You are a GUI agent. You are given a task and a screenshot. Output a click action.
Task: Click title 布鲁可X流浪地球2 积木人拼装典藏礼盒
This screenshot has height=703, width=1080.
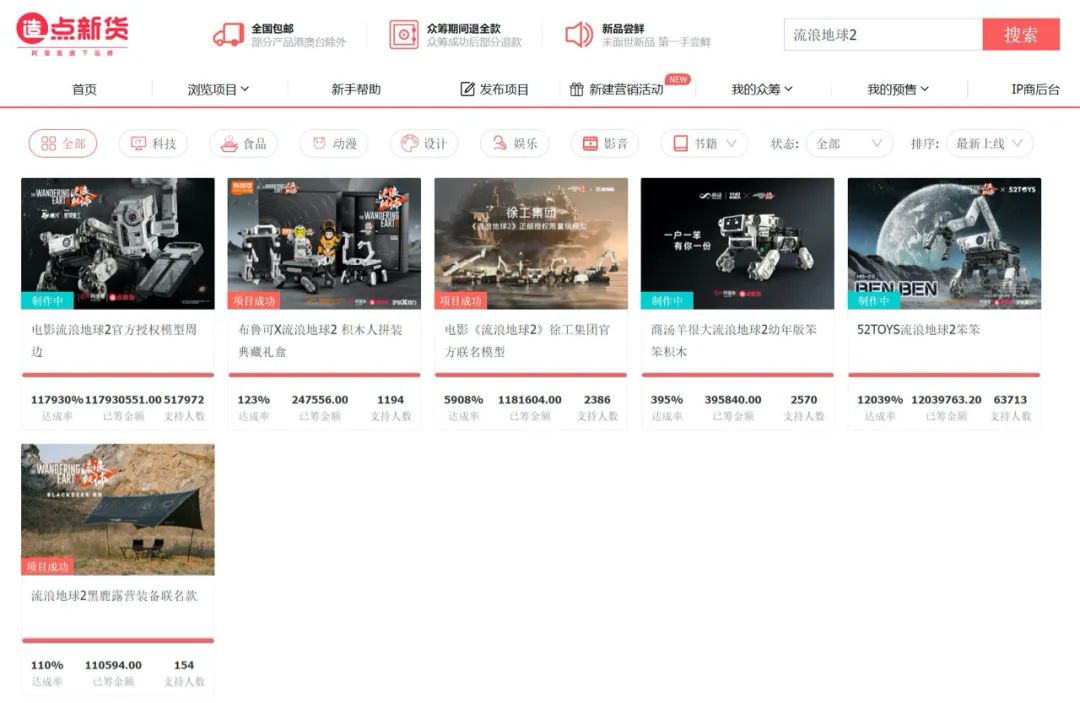tap(321, 340)
